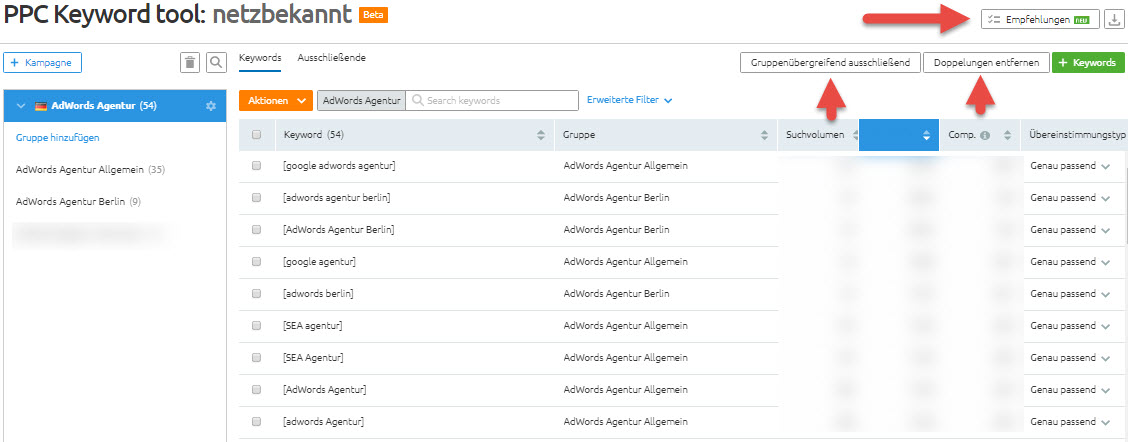Screen dimensions: 1128x442
Task: Collapse the AdWords Agentur campaign chevron
Action: pyautogui.click(x=21, y=106)
